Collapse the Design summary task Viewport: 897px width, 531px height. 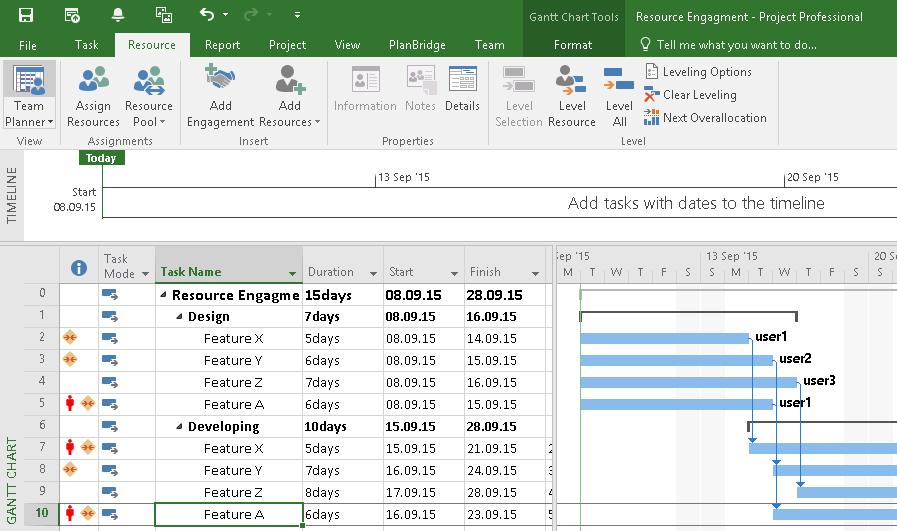(x=179, y=316)
